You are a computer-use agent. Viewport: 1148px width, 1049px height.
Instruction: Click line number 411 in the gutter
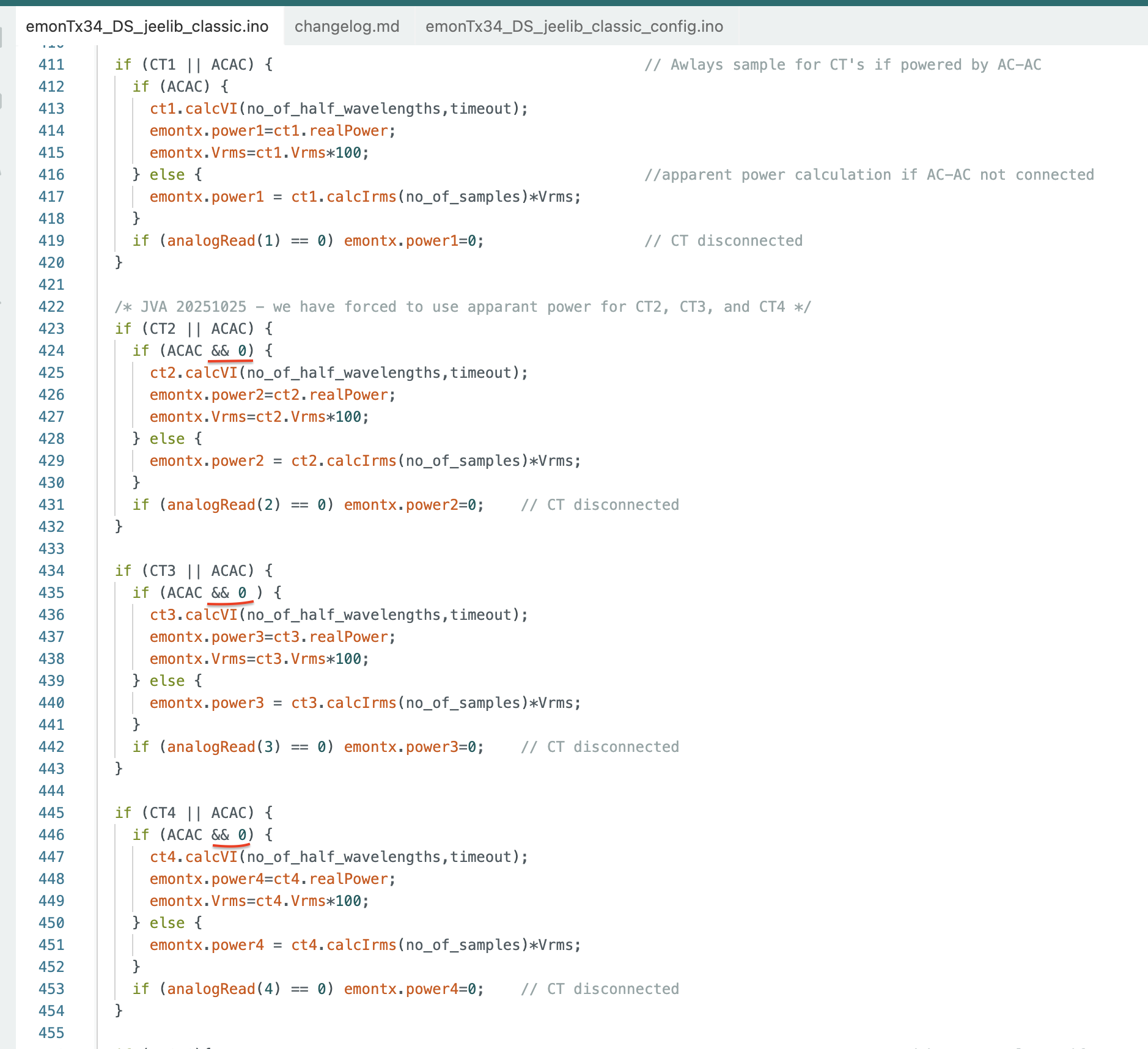click(x=51, y=65)
